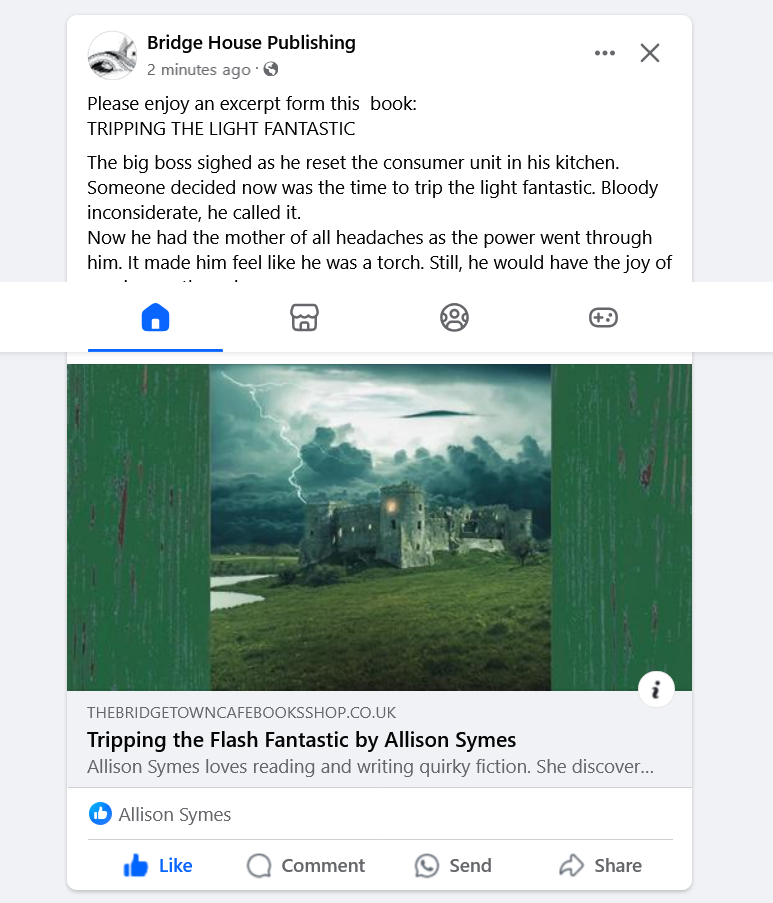Like the post with the Like button

pyautogui.click(x=158, y=865)
